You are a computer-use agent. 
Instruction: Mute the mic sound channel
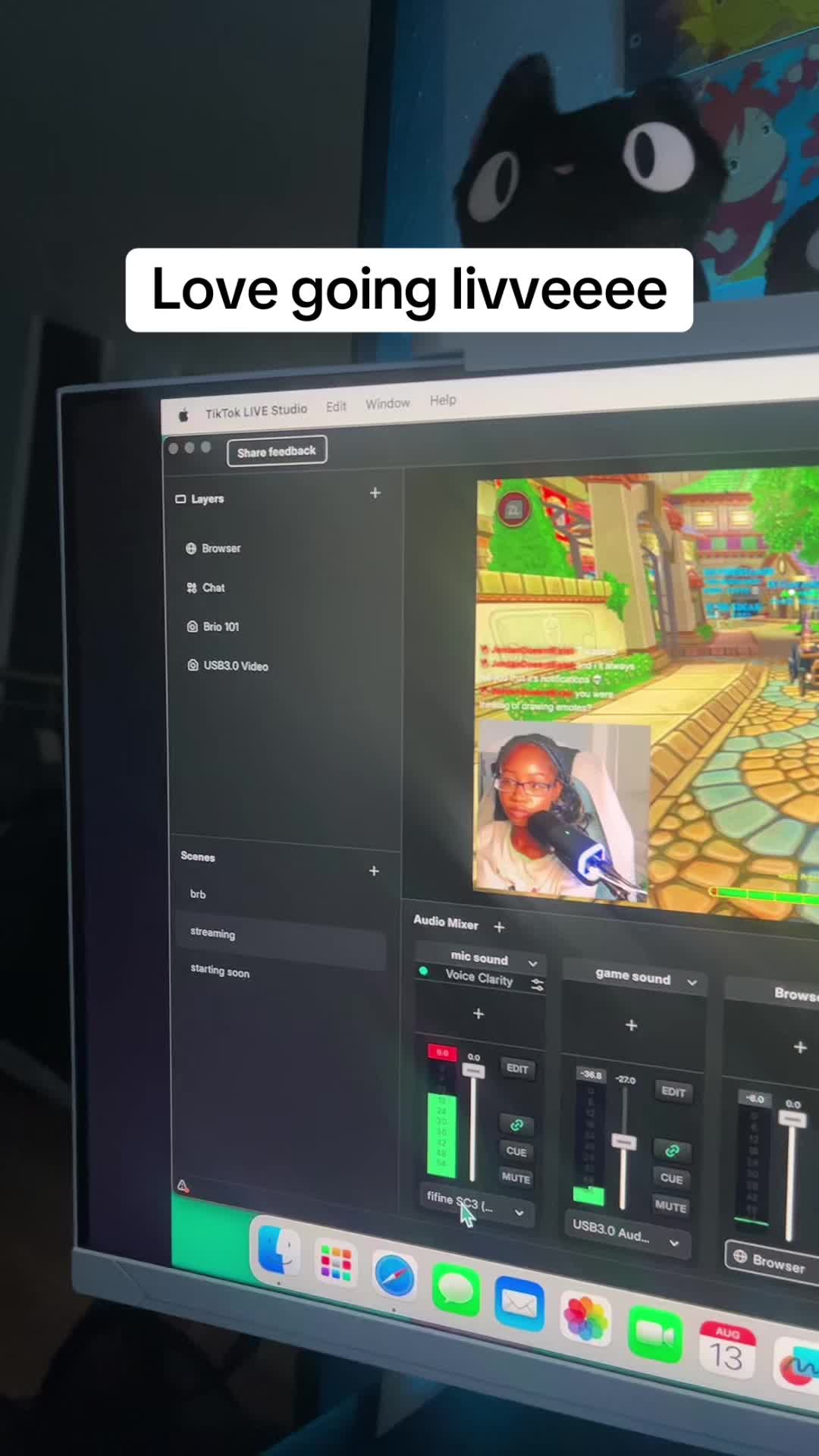516,1178
